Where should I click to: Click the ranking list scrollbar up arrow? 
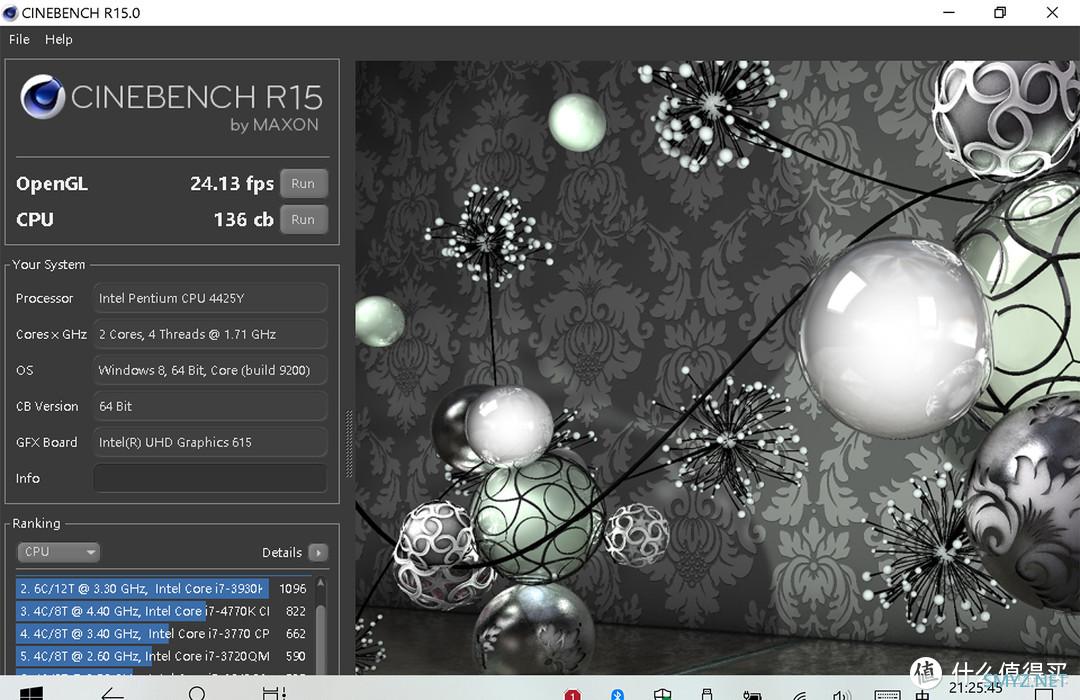tap(320, 584)
